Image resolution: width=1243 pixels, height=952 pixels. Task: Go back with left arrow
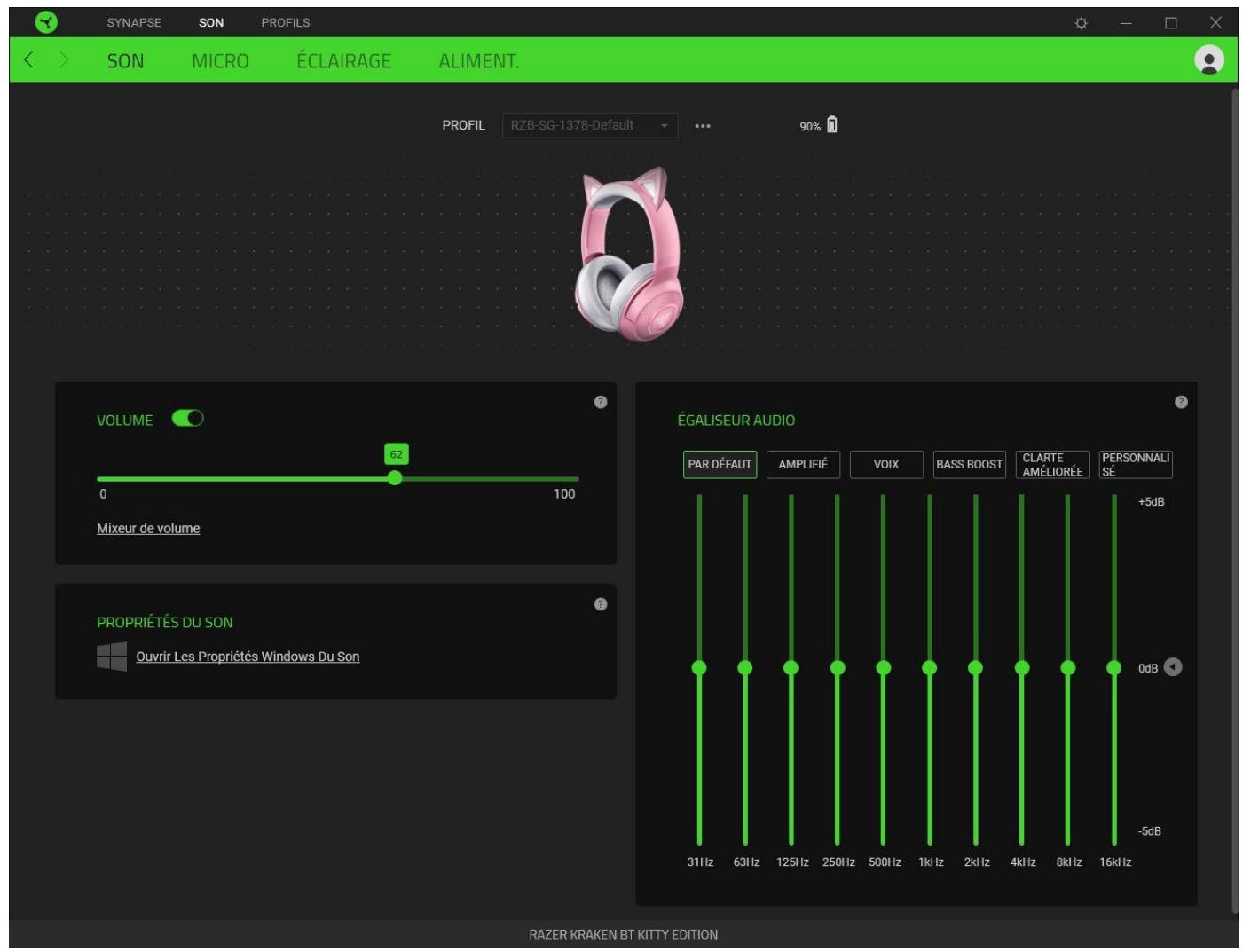click(x=28, y=59)
